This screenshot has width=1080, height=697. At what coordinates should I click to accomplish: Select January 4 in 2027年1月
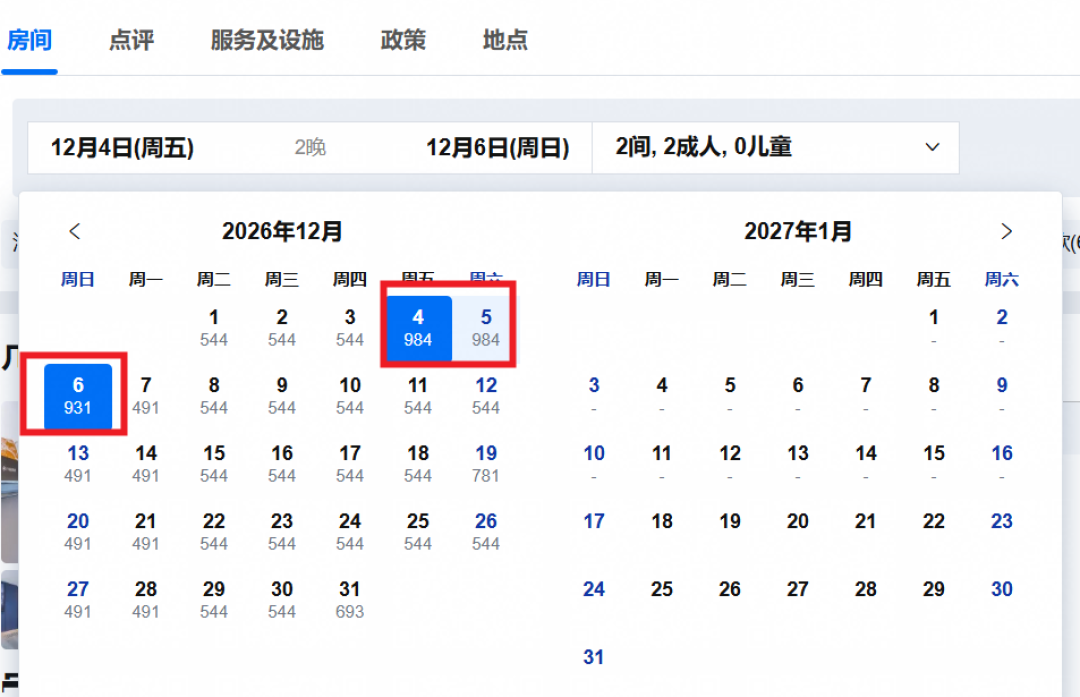662,395
